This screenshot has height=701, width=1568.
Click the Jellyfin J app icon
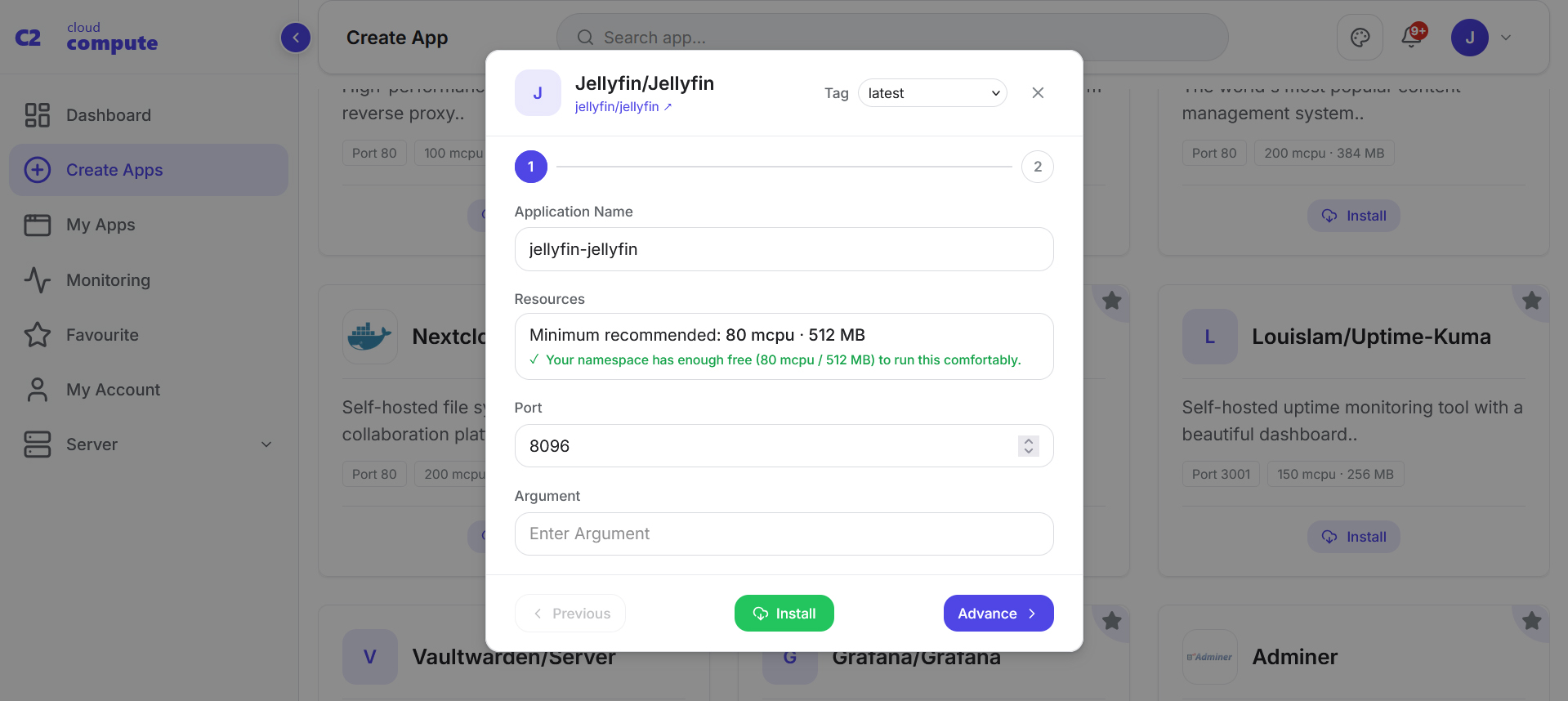tap(538, 93)
